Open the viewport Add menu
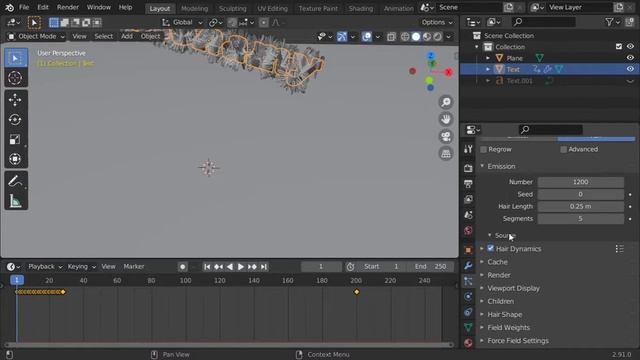The image size is (640, 360). pyautogui.click(x=127, y=36)
